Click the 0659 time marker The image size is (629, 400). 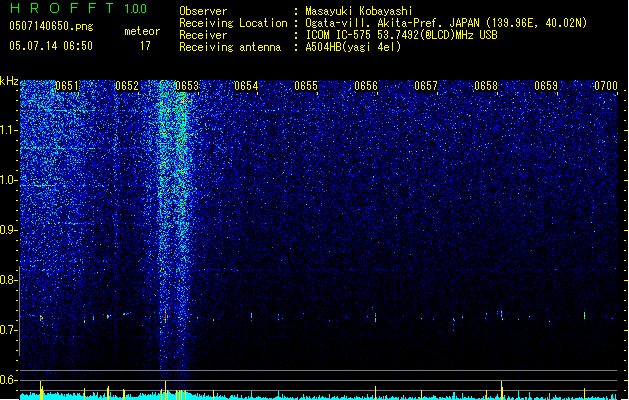[x=546, y=86]
